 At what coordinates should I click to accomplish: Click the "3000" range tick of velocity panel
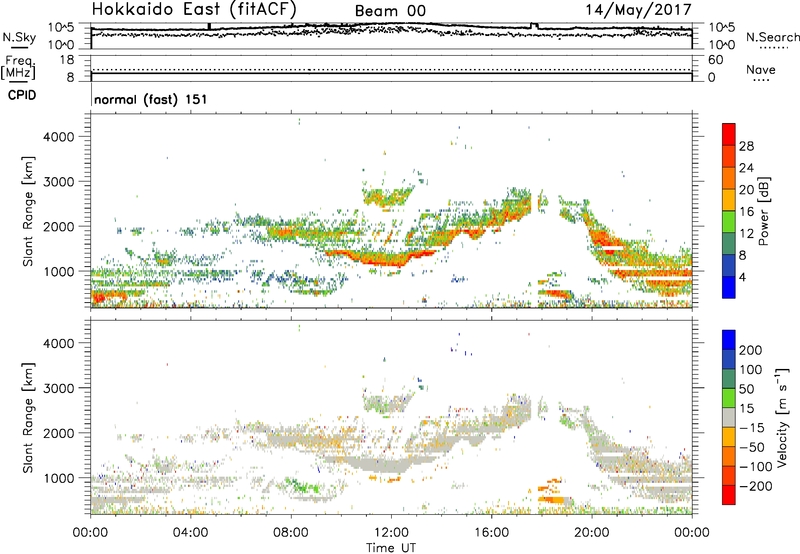tap(59, 388)
